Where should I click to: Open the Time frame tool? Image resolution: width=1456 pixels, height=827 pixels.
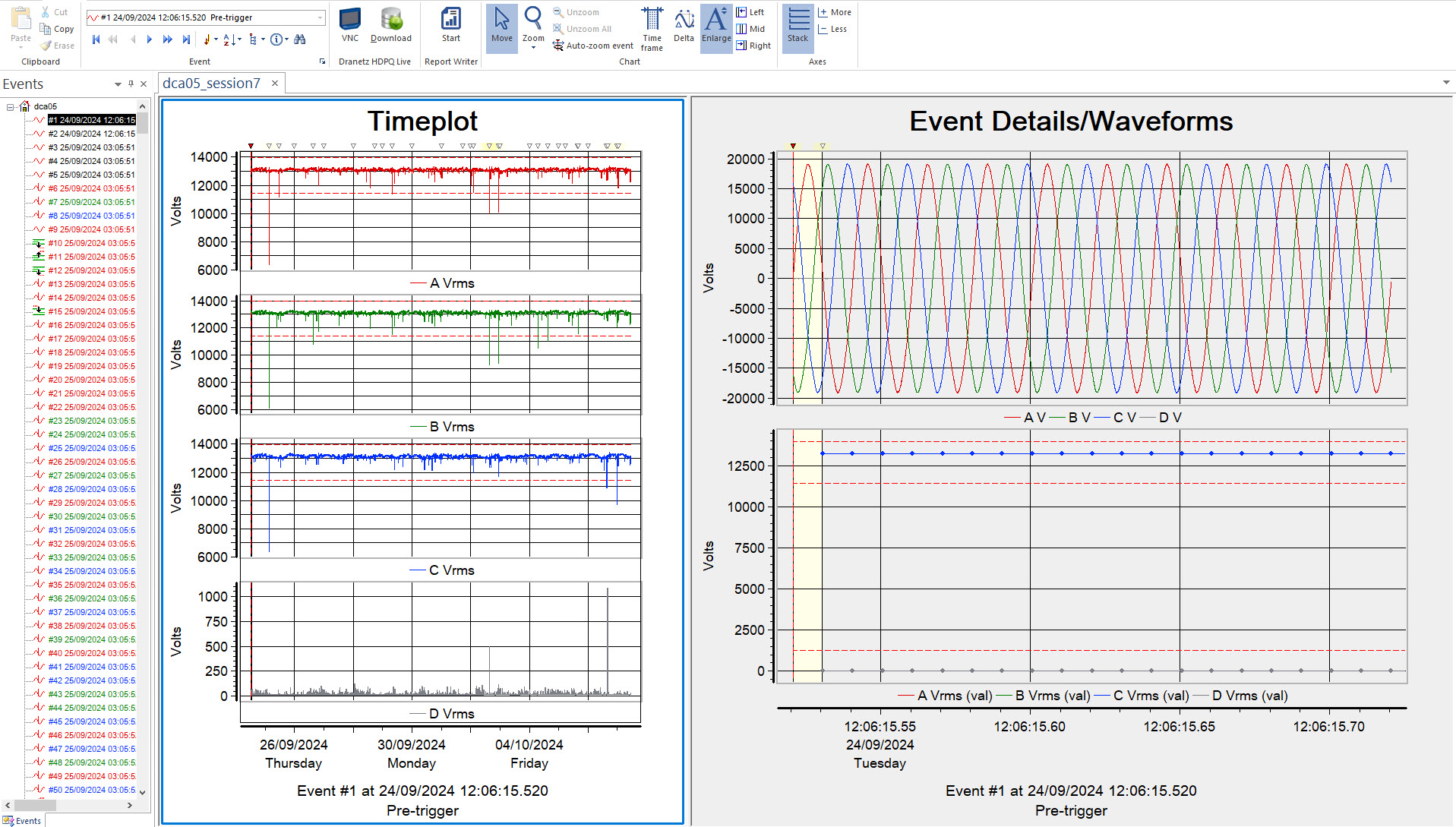[652, 29]
